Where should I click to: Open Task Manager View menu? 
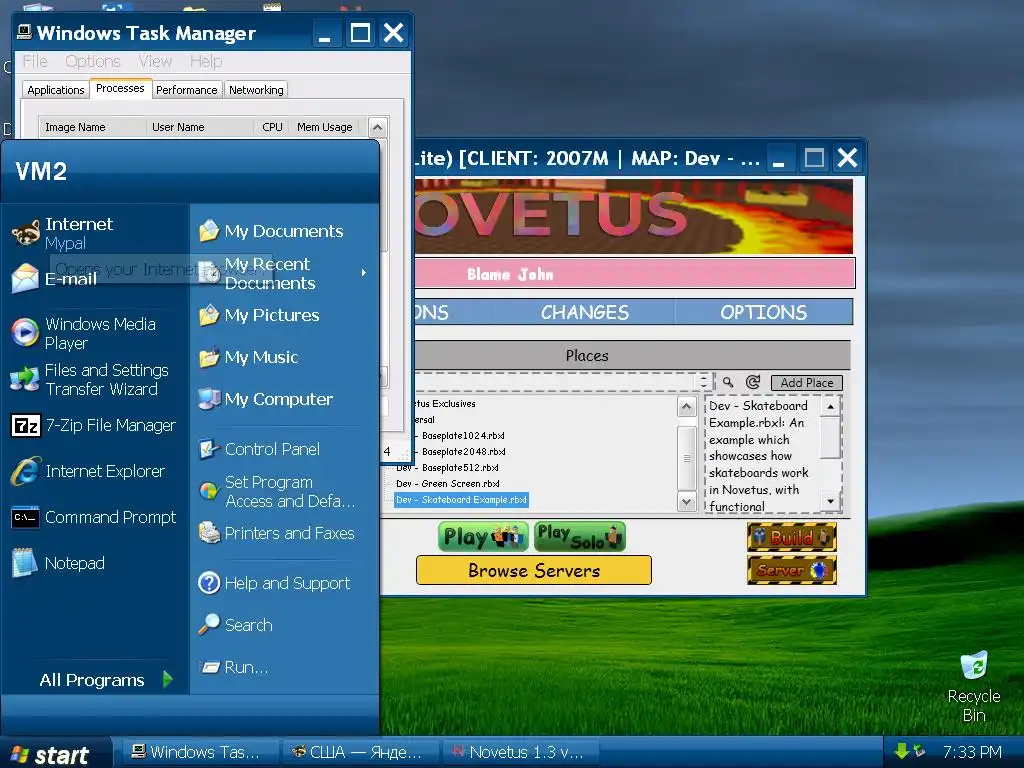click(x=155, y=61)
